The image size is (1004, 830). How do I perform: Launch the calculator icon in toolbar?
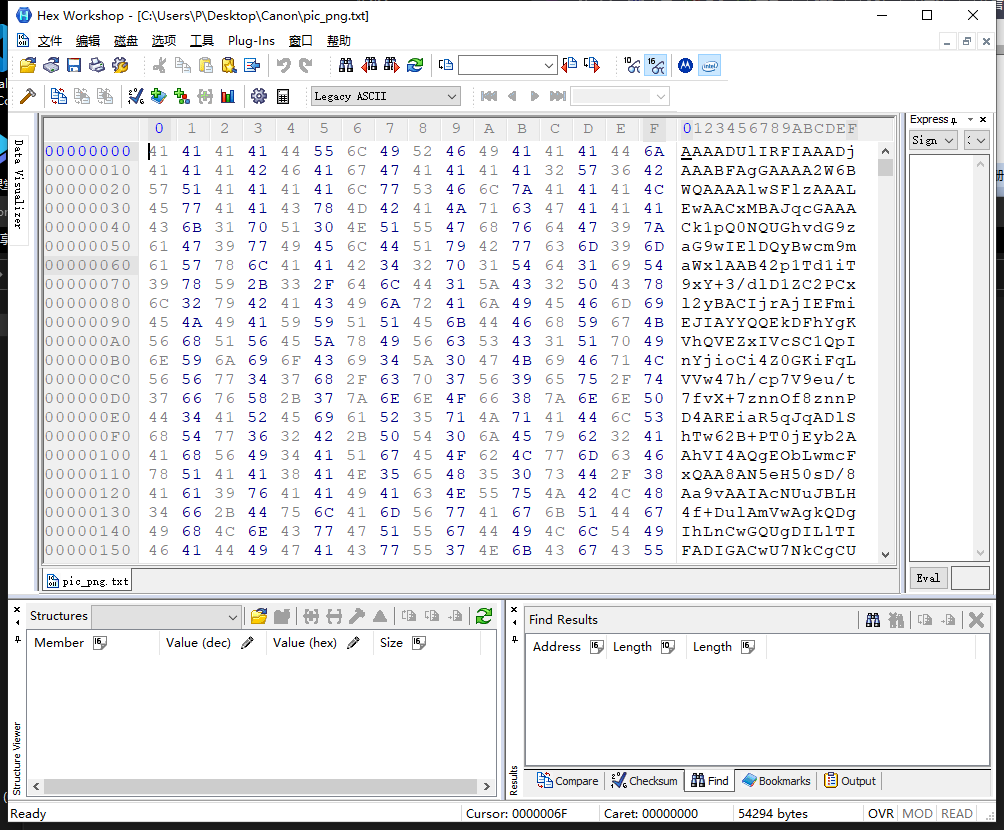tap(282, 96)
